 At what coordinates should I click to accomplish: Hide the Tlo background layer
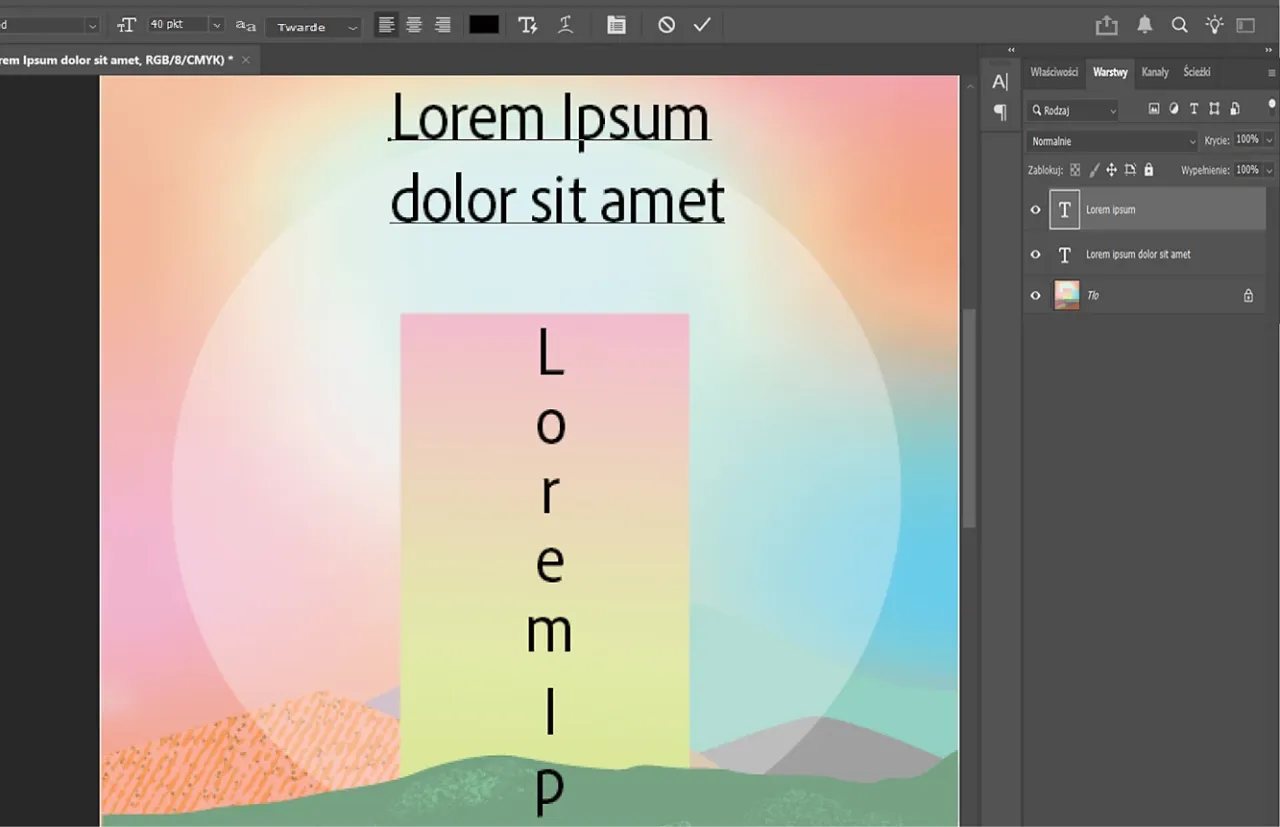(1035, 295)
